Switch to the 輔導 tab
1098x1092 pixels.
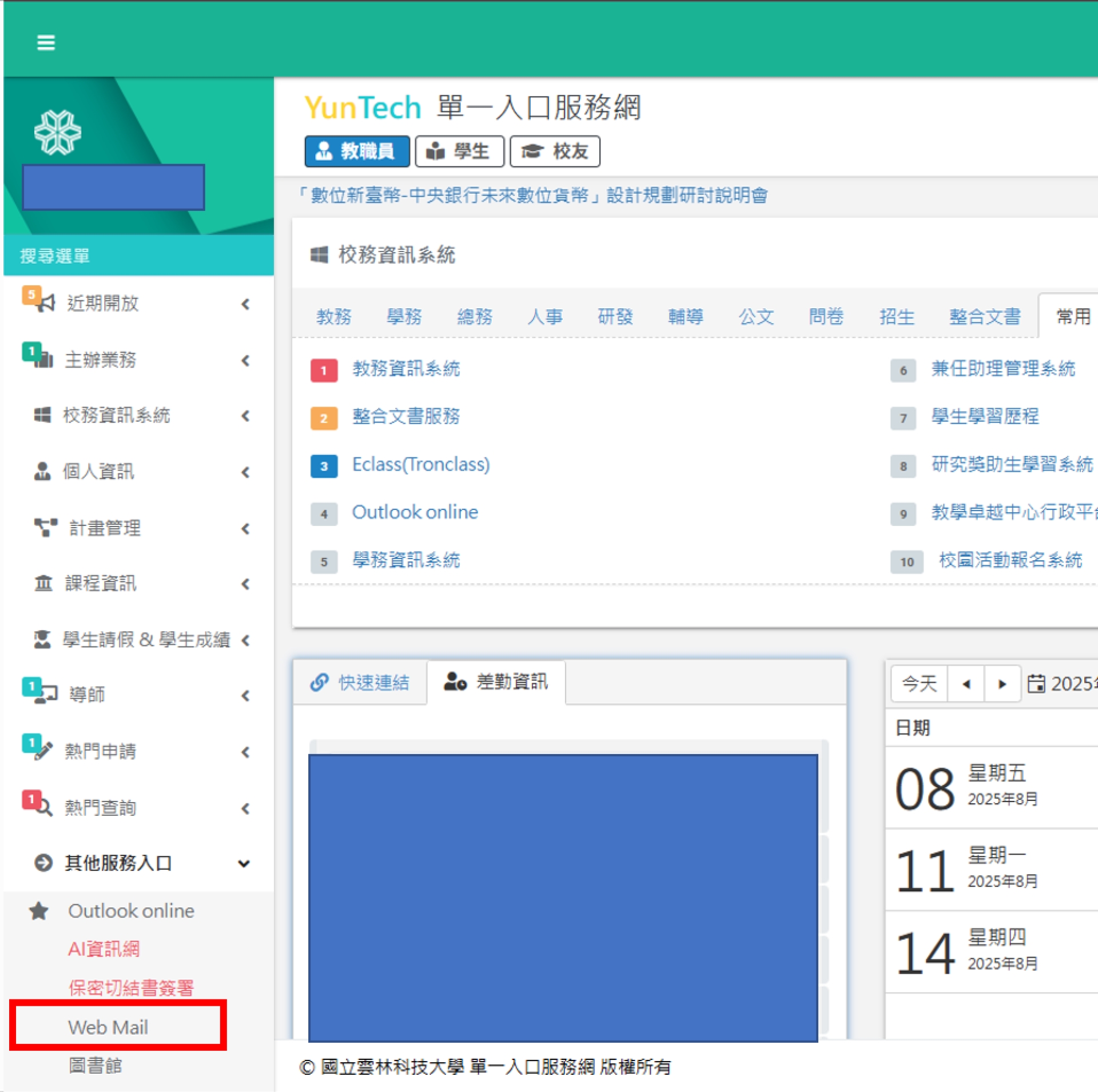coord(686,316)
